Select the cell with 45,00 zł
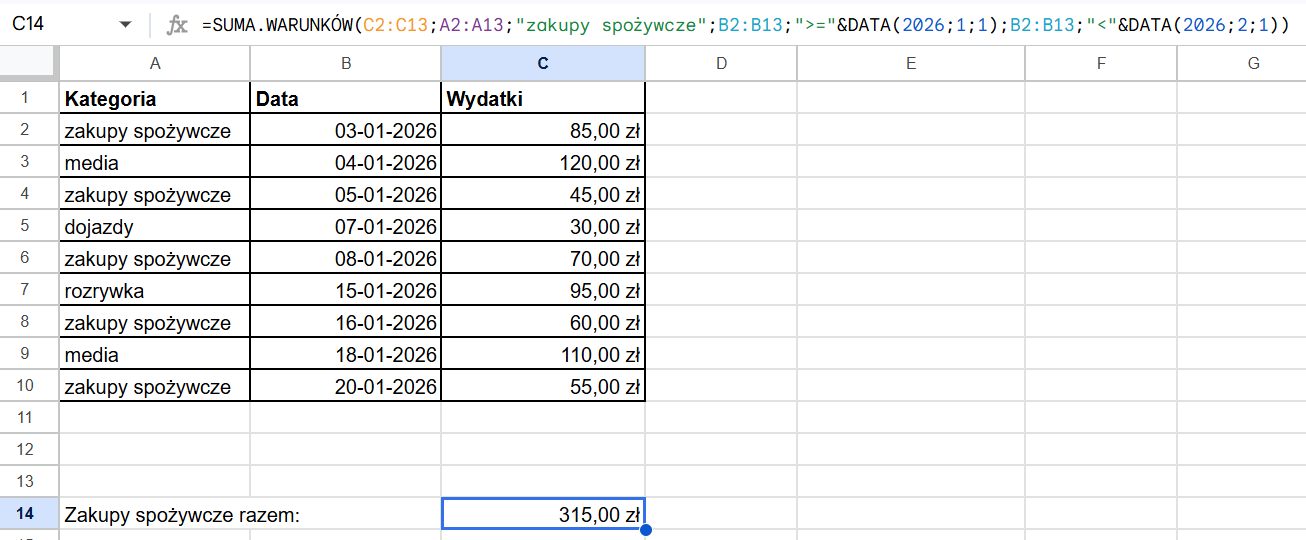Image resolution: width=1306 pixels, height=540 pixels. click(x=543, y=195)
